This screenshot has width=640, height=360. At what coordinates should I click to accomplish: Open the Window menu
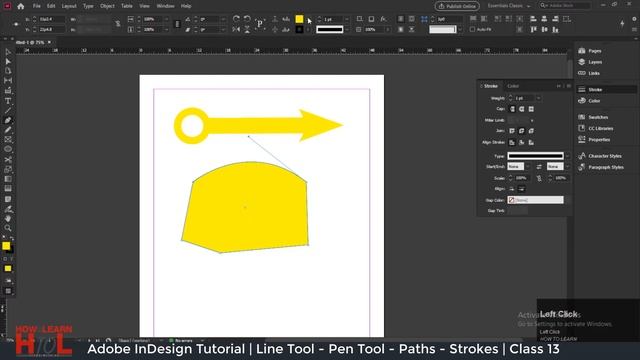pyautogui.click(x=165, y=6)
